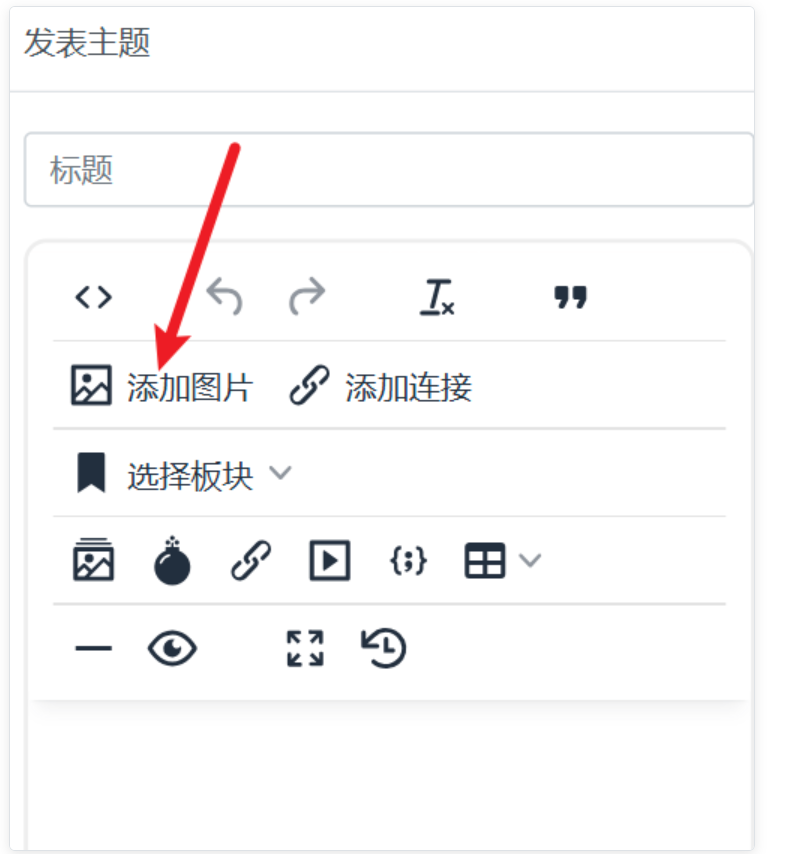Click the 添加图片 button
791x854 pixels.
pyautogui.click(x=162, y=386)
